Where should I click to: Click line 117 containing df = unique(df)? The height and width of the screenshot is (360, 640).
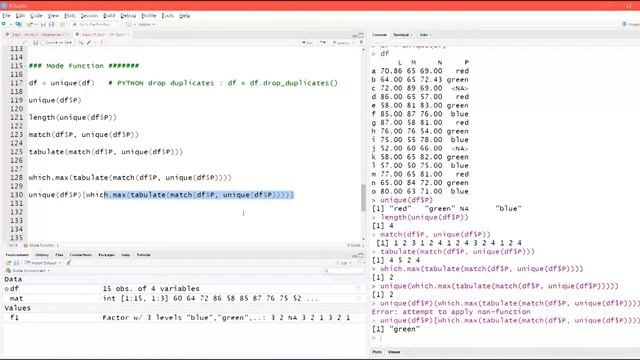click(x=184, y=83)
